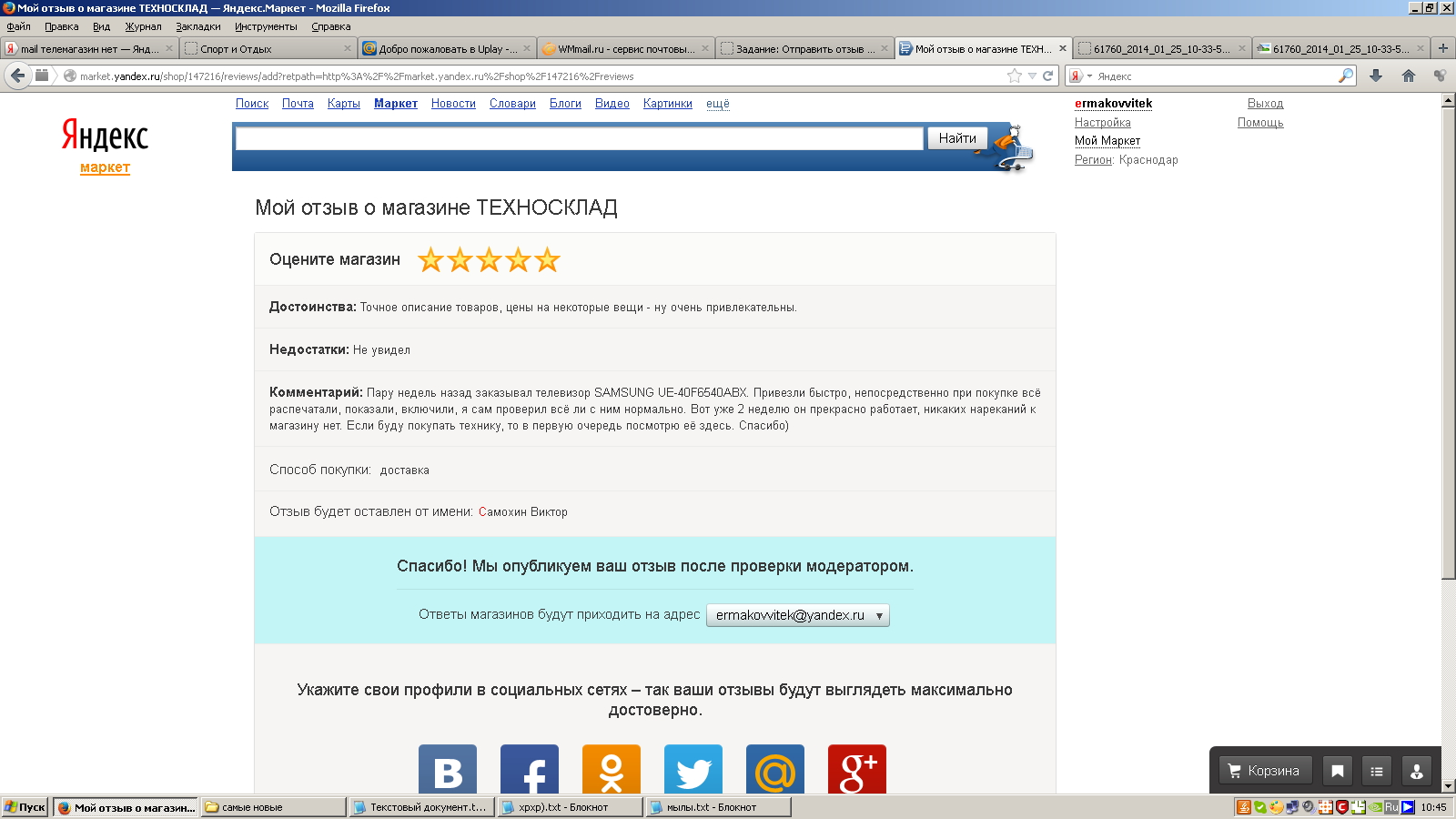Open the Карты link
This screenshot has width=1456, height=819.
[344, 104]
